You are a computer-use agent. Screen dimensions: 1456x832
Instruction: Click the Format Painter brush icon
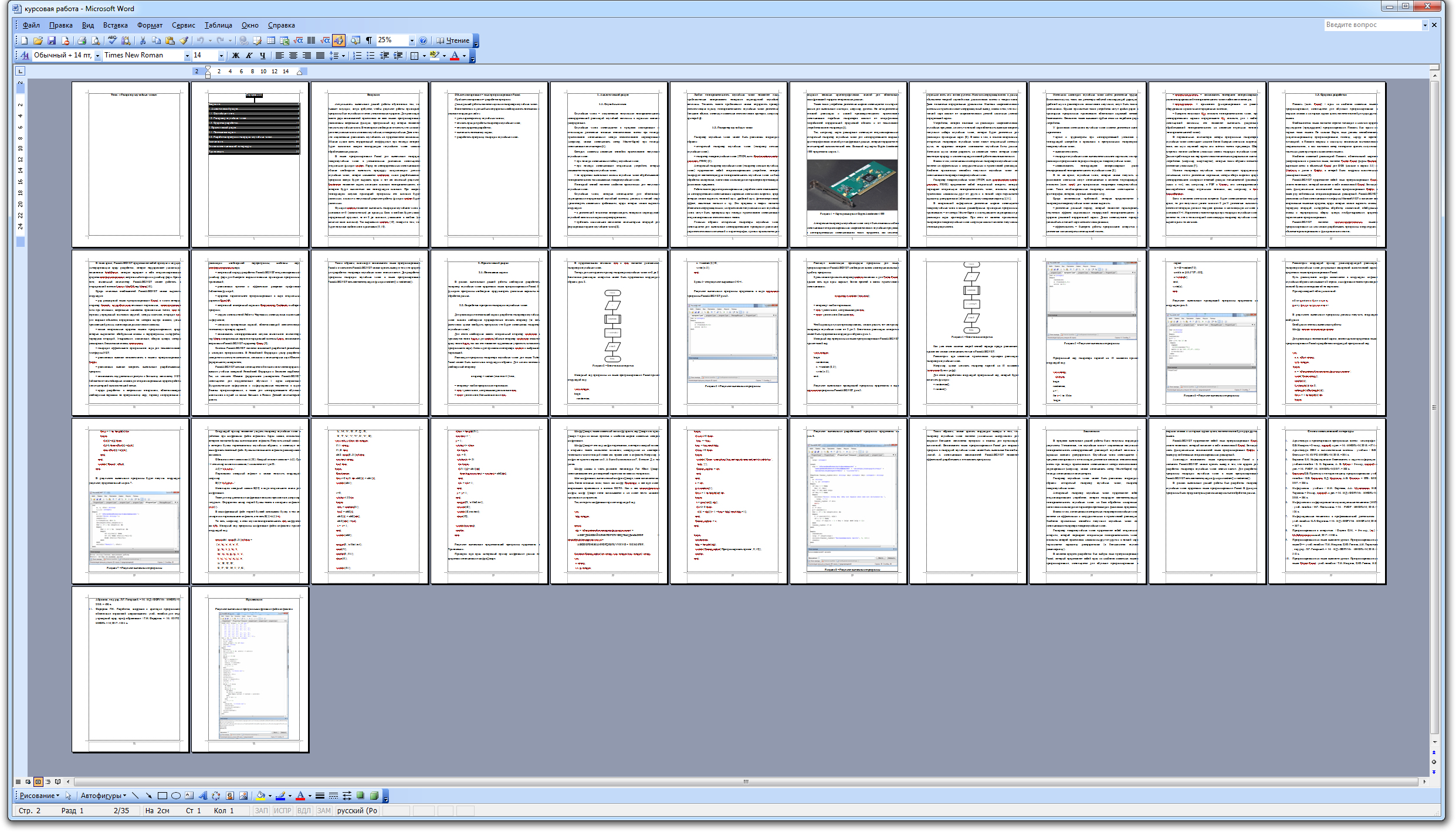pyautogui.click(x=184, y=40)
